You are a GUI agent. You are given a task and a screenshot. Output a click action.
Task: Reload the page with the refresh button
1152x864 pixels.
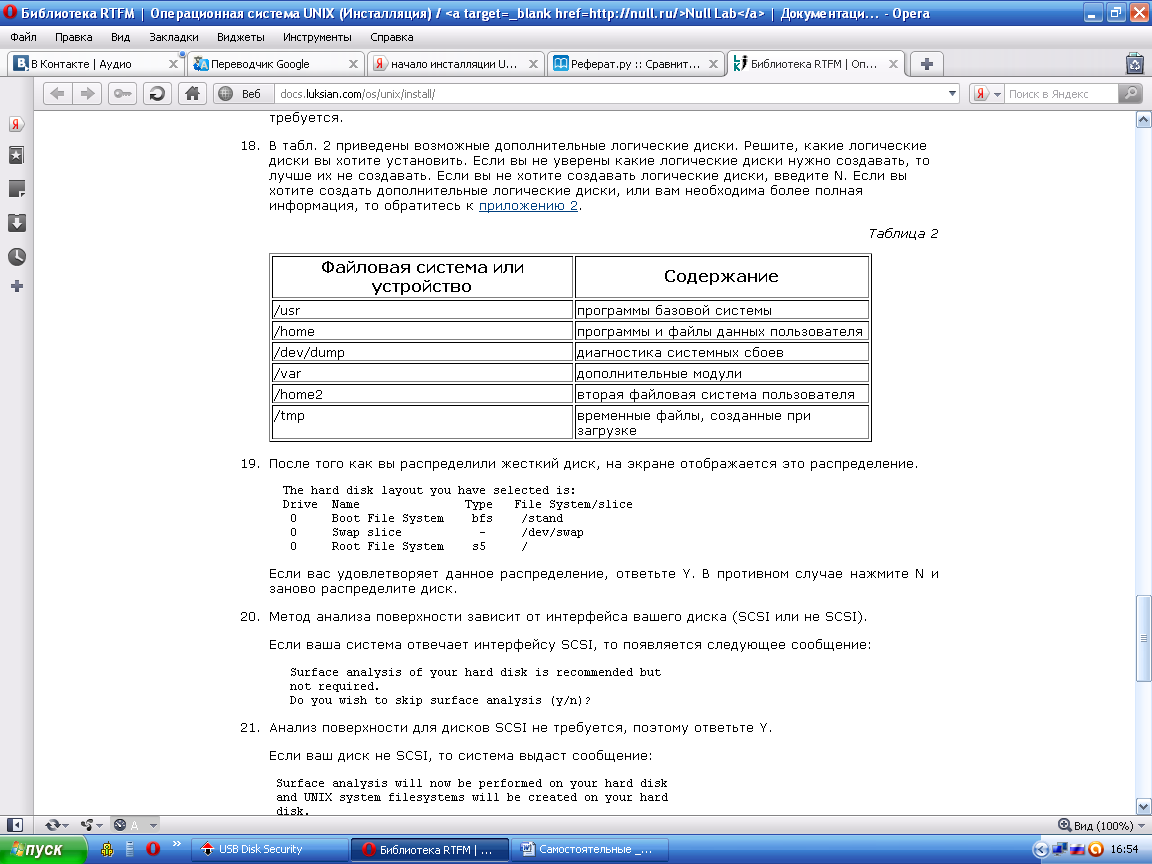(x=157, y=93)
